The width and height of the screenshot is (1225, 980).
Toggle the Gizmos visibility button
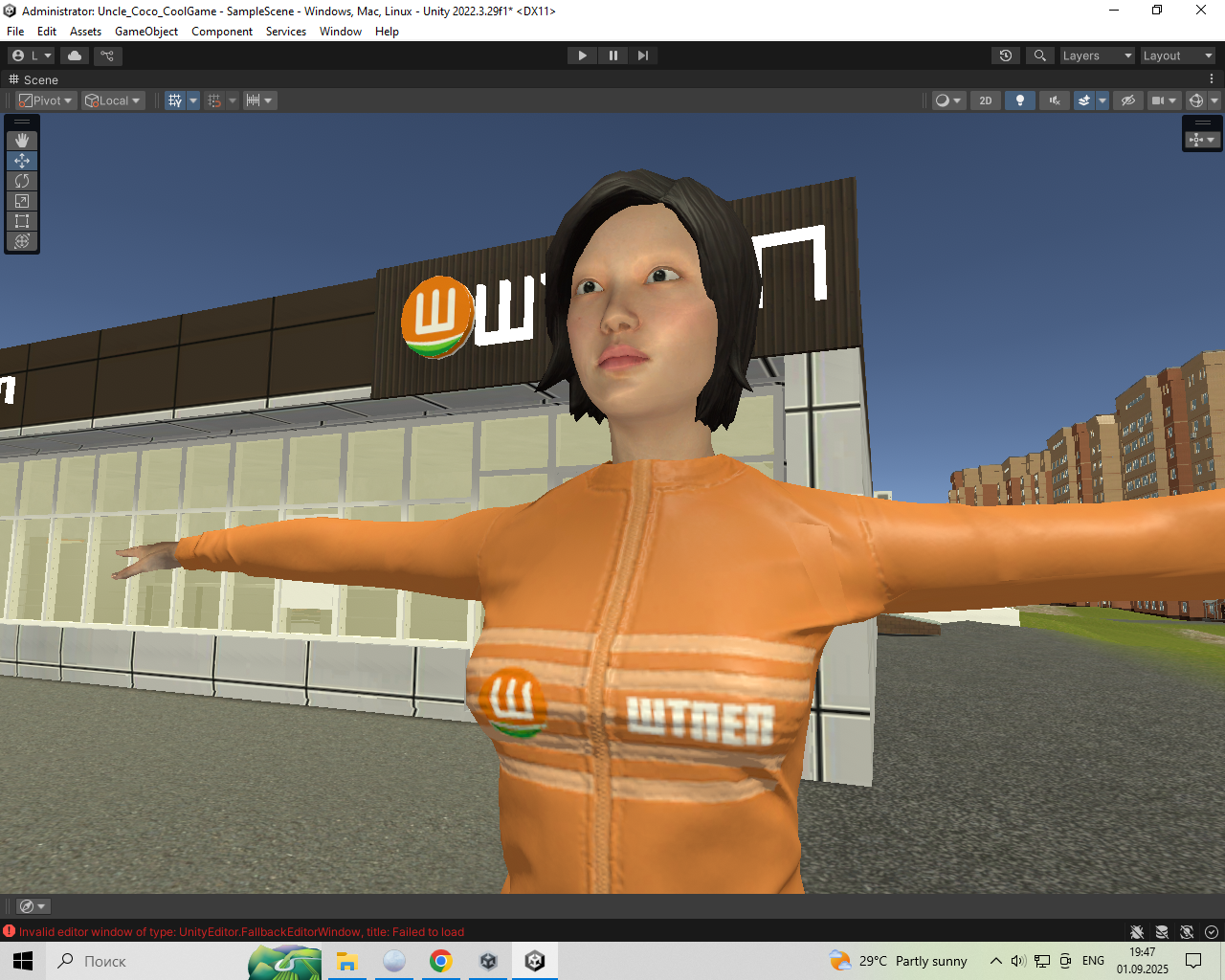point(1196,100)
